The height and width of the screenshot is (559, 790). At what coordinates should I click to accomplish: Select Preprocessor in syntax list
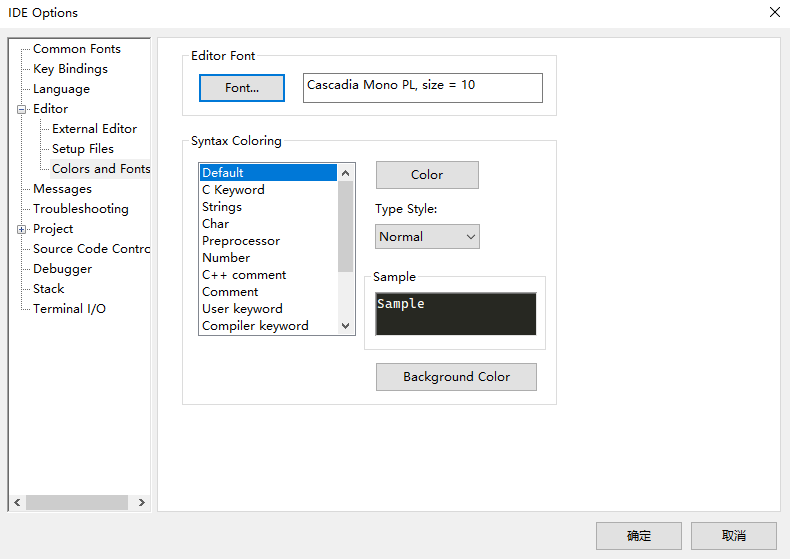coord(269,241)
